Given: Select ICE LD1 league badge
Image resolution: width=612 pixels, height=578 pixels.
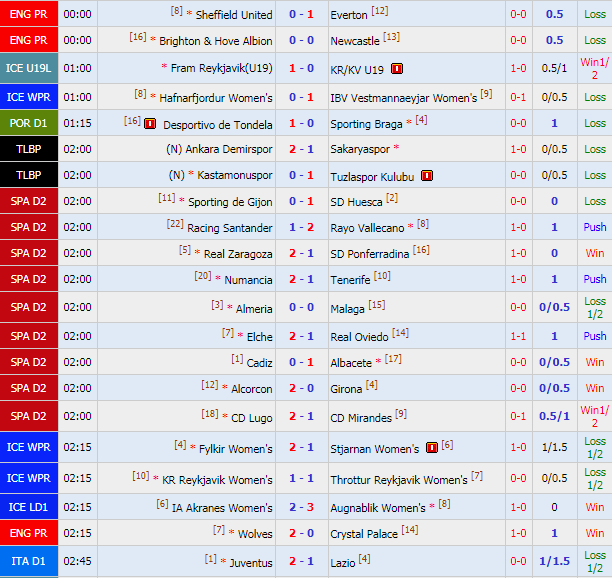Looking at the screenshot, I should coord(29,507).
